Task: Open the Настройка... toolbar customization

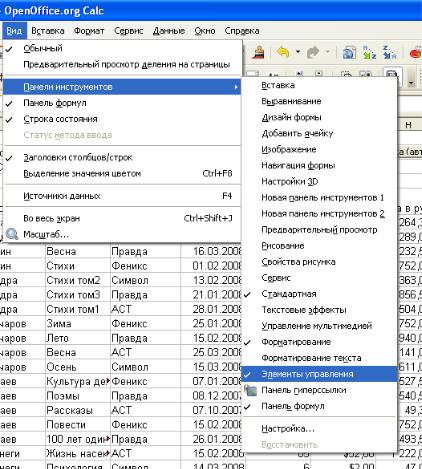Action: click(319, 428)
